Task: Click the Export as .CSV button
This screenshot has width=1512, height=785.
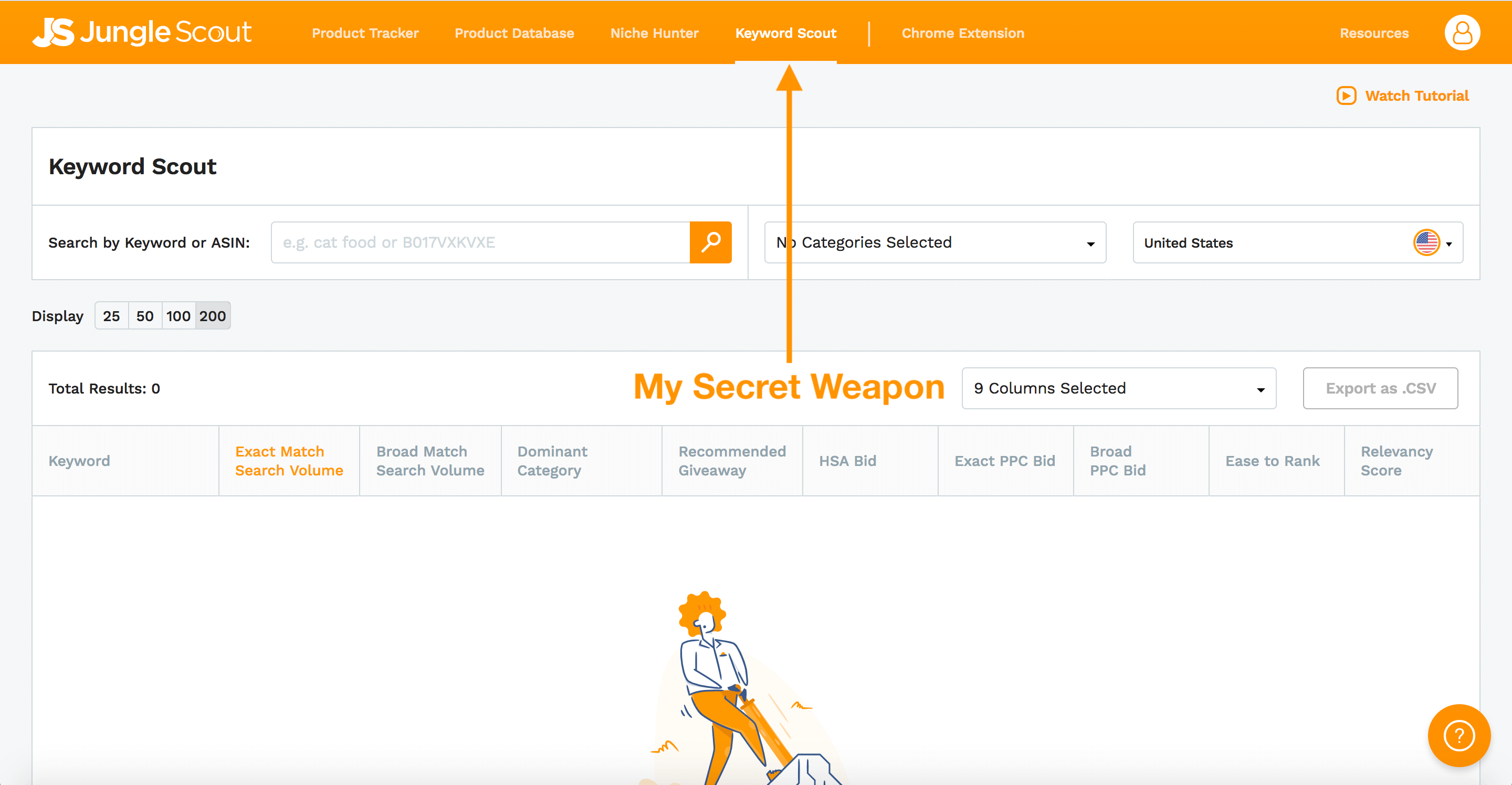Action: [1380, 388]
